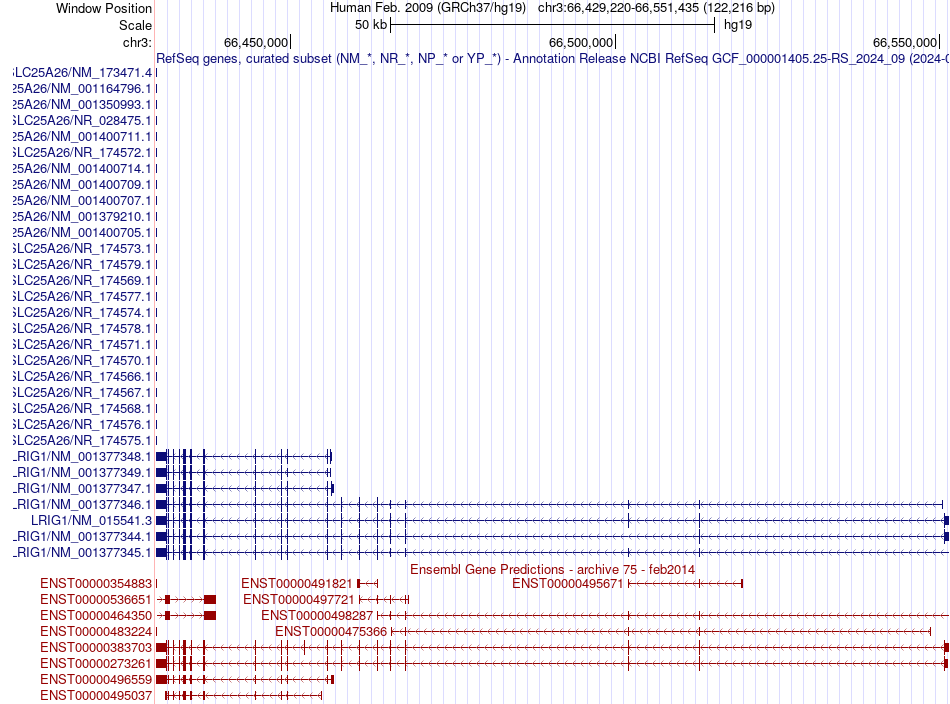Click the 66,550,000 ruler position
Viewport: 950px width, 704px height.
point(905,42)
